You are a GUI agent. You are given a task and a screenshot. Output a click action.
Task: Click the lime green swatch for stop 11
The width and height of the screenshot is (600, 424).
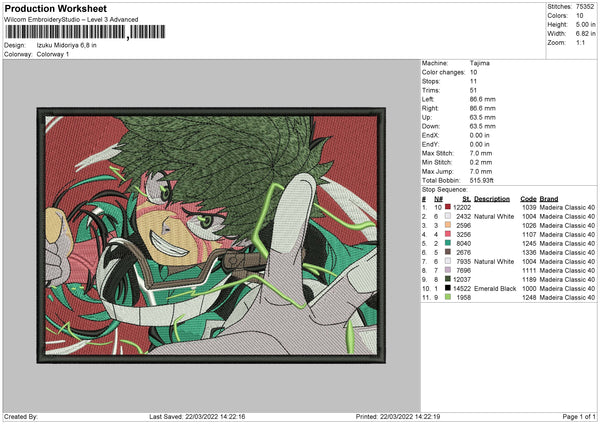pos(448,297)
